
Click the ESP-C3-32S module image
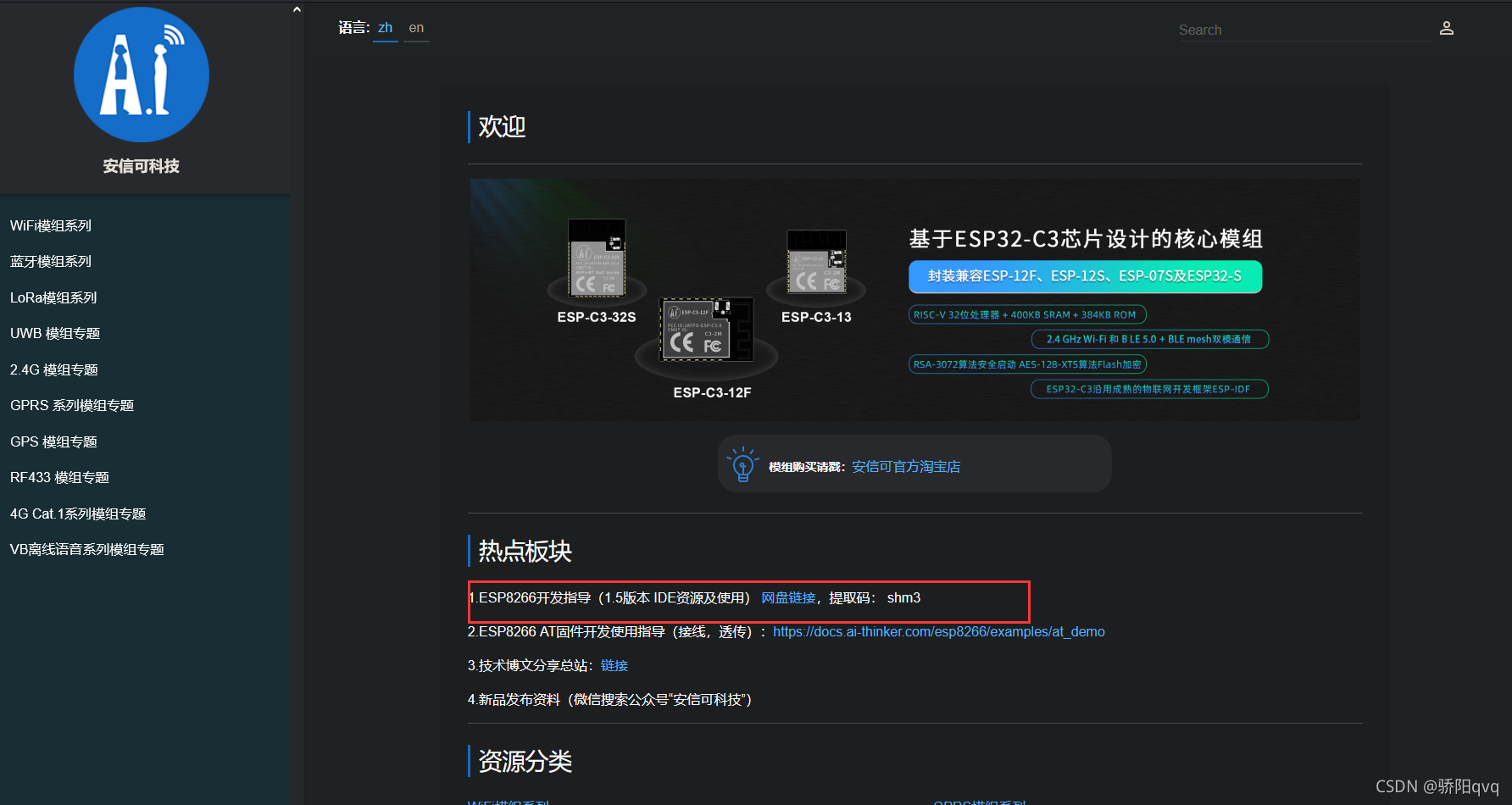coord(597,258)
